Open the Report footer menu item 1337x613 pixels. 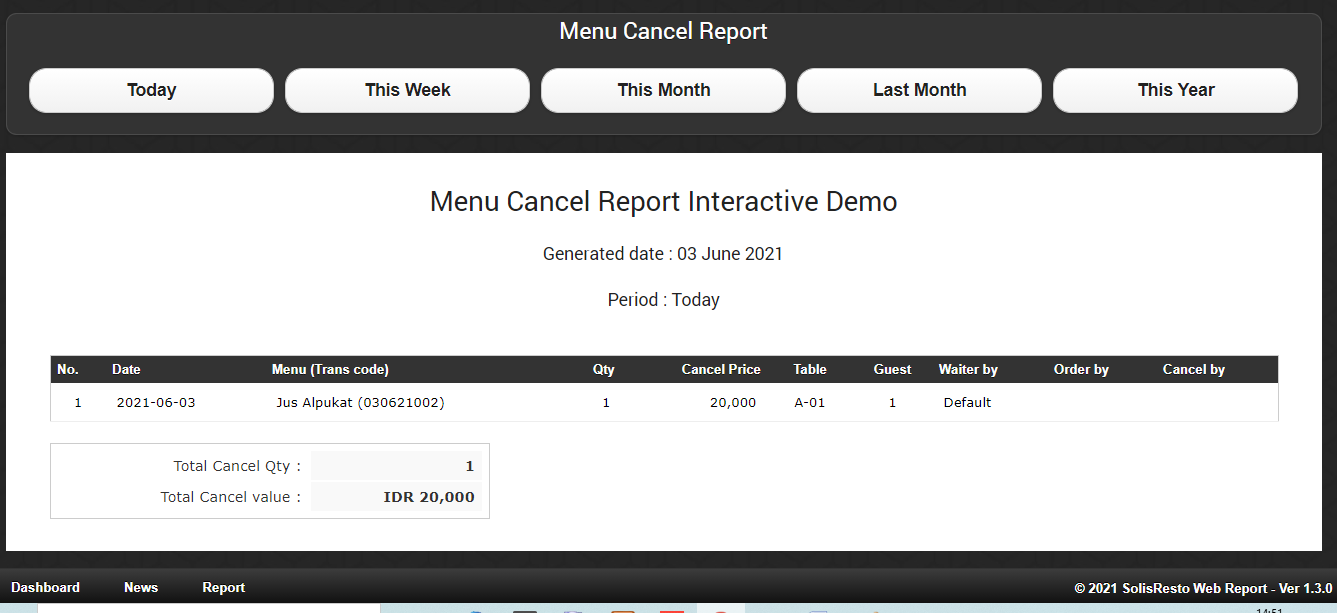point(223,587)
